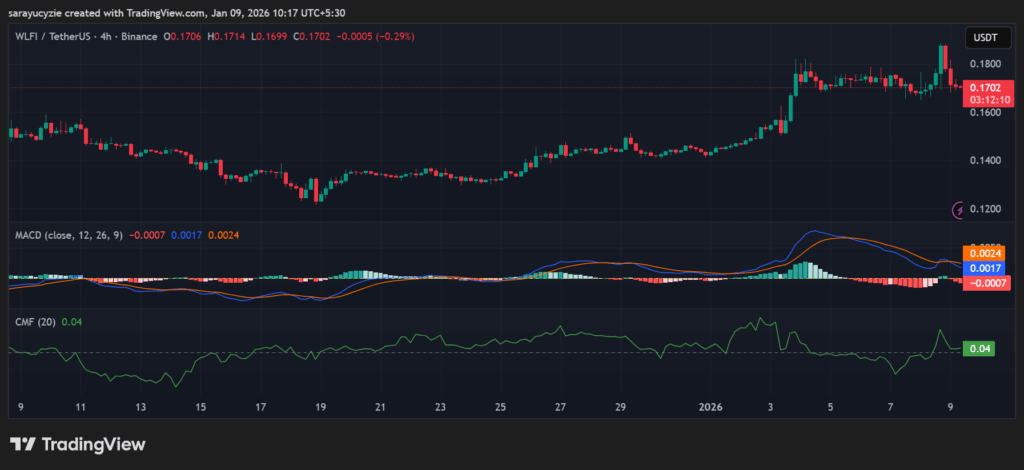
Task: Click the blue 0.0017 MACD value tag
Action: click(x=981, y=269)
